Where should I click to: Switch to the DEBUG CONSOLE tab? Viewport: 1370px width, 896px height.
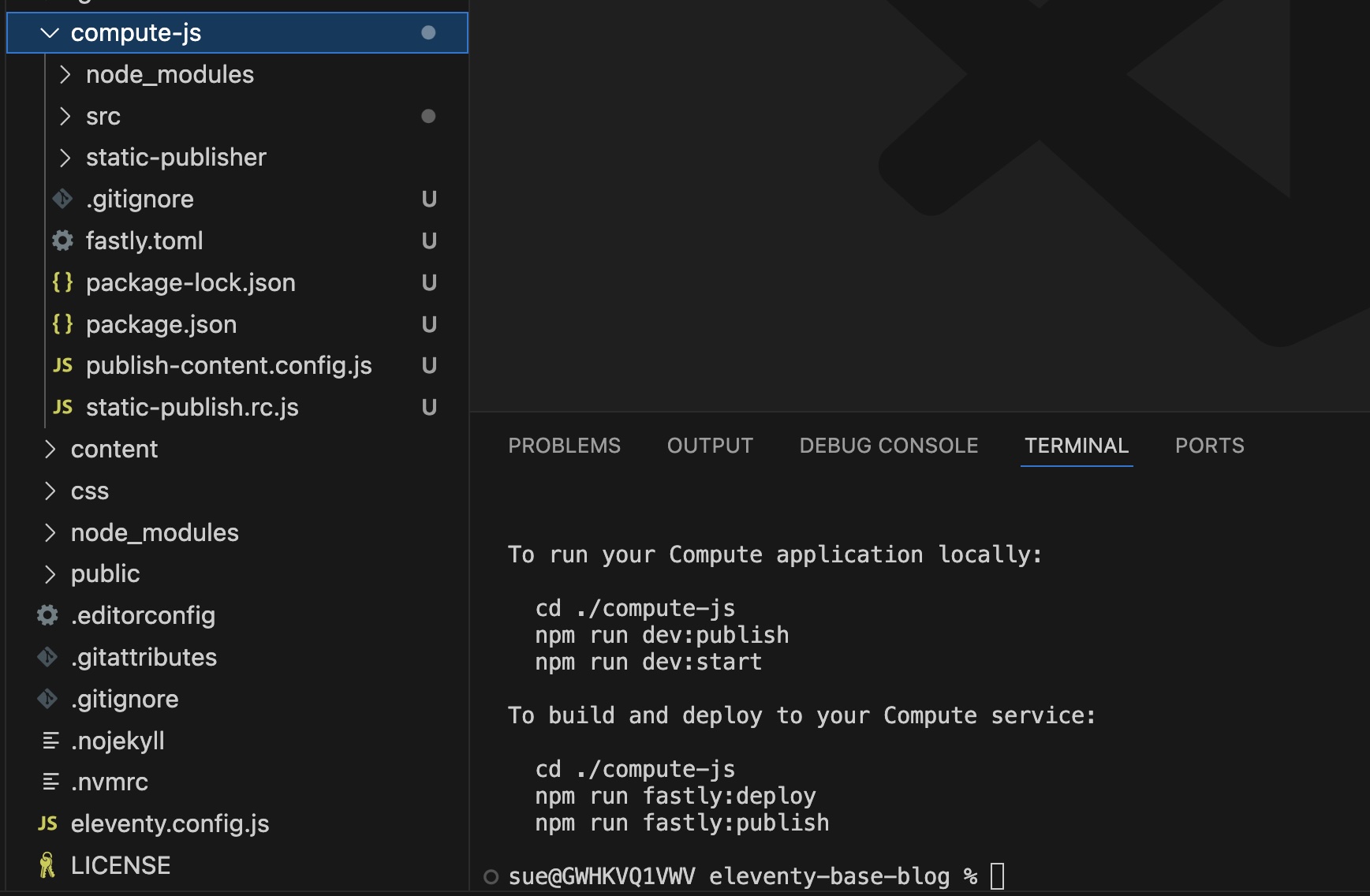[x=888, y=446]
